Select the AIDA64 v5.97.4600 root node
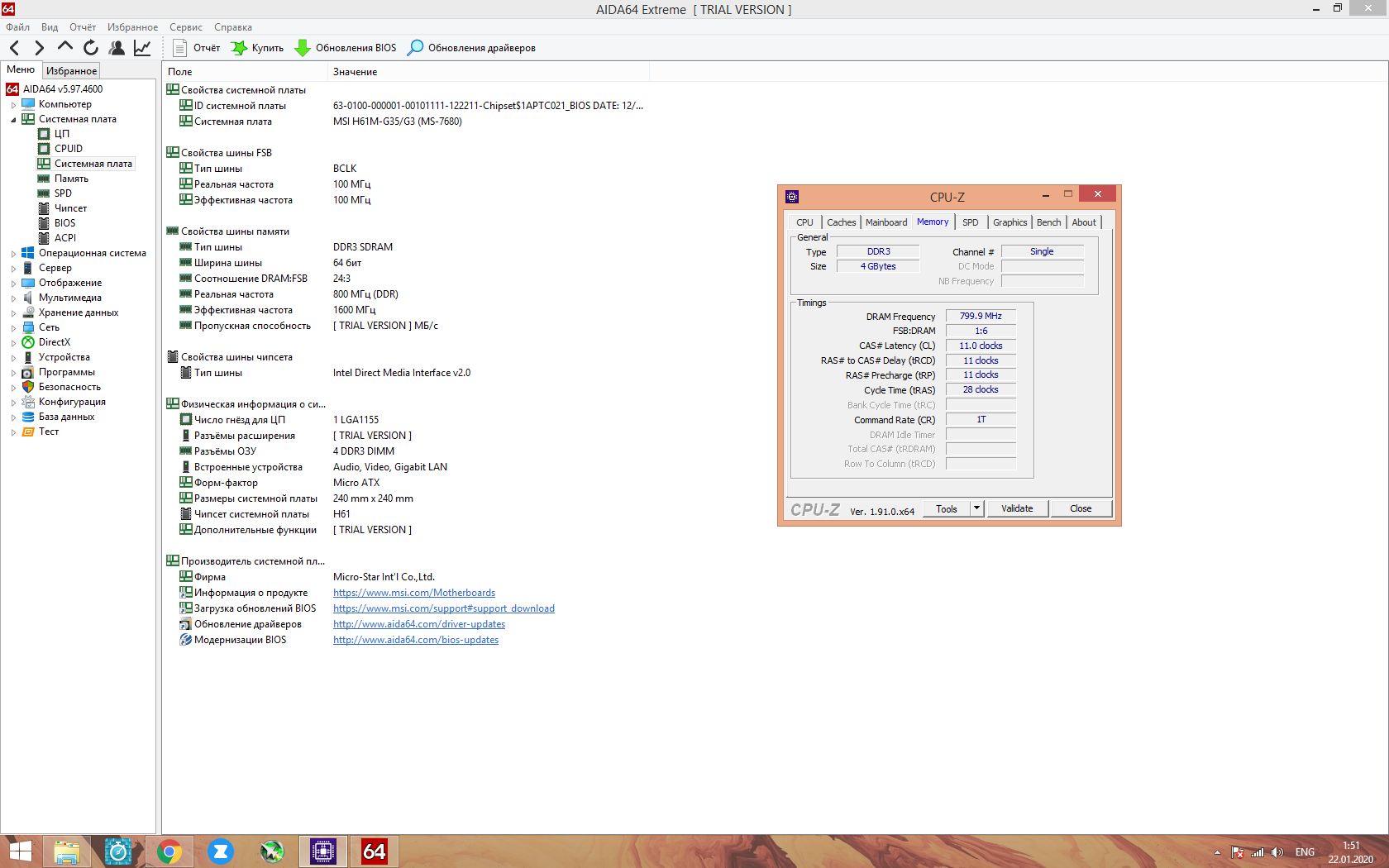This screenshot has width=1389, height=868. (63, 89)
